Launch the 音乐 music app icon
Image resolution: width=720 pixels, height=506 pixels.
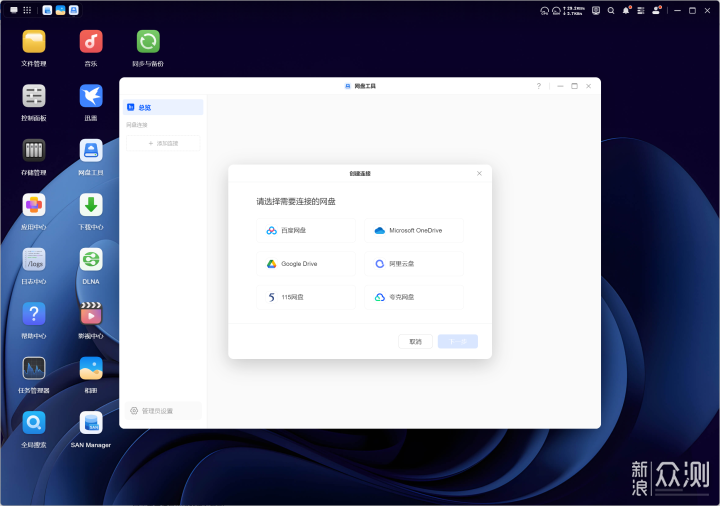click(91, 42)
